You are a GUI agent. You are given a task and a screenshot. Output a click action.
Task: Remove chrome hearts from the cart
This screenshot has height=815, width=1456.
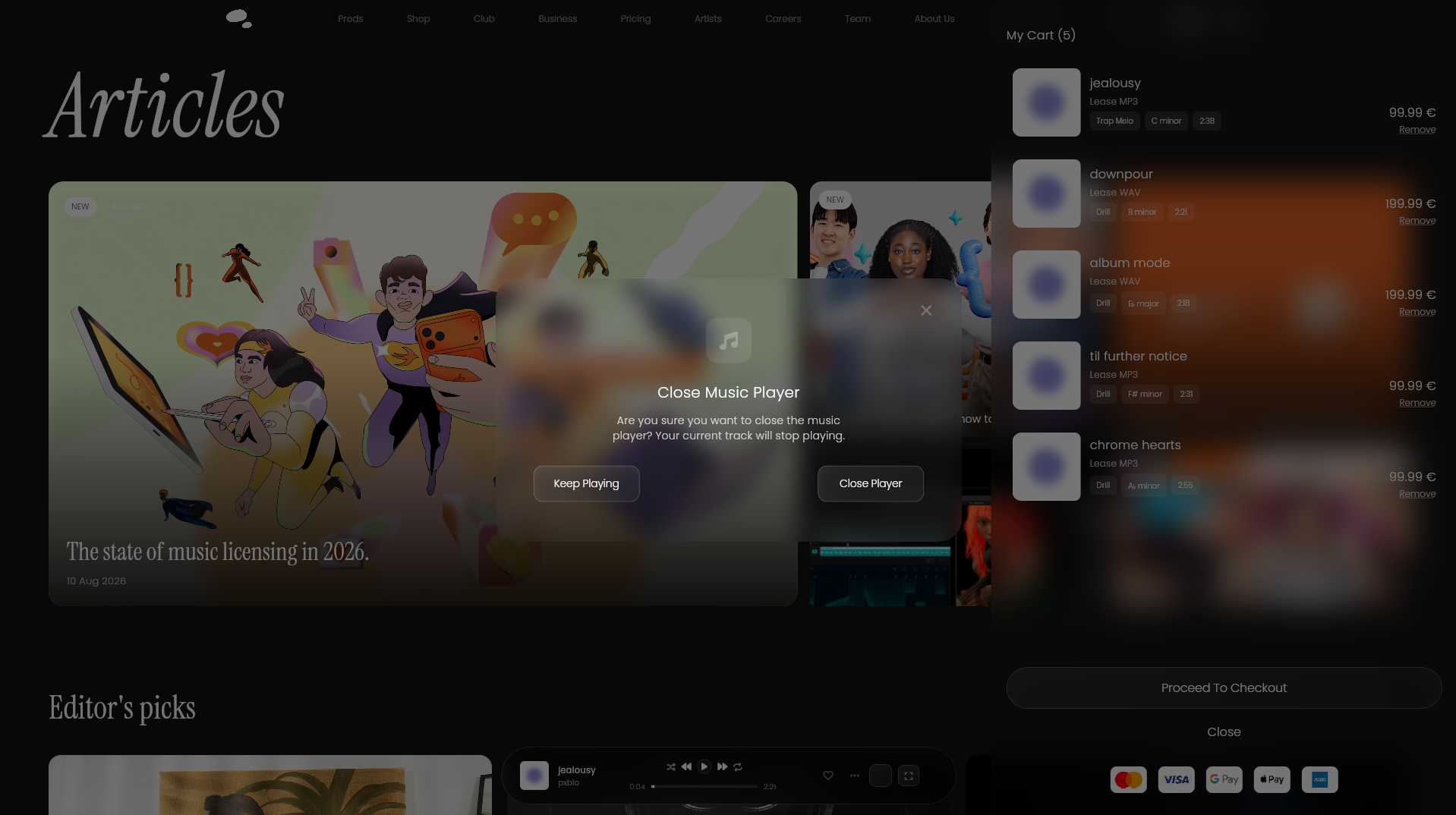click(x=1417, y=494)
